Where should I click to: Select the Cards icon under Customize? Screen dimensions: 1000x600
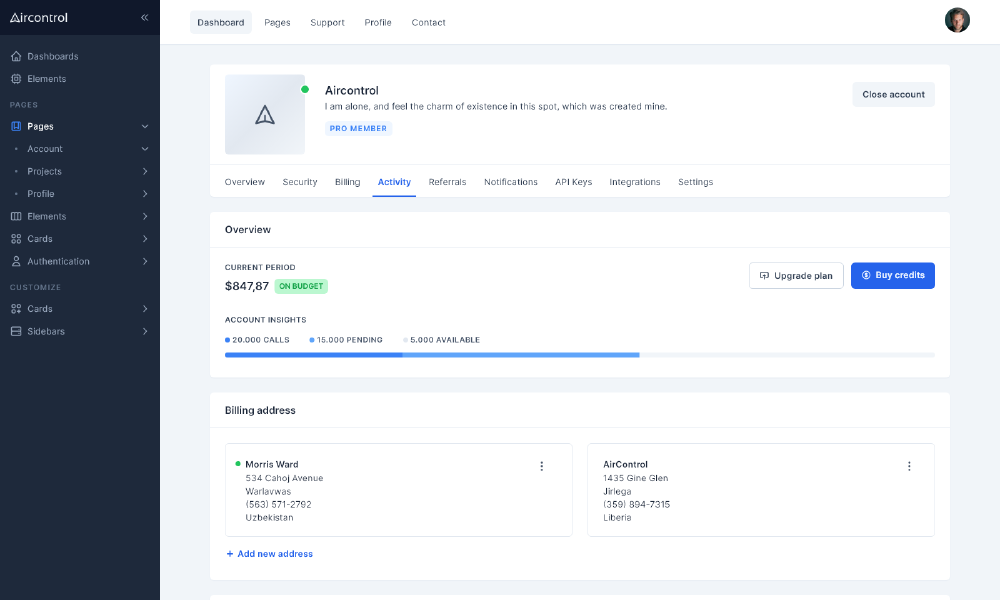point(14,308)
